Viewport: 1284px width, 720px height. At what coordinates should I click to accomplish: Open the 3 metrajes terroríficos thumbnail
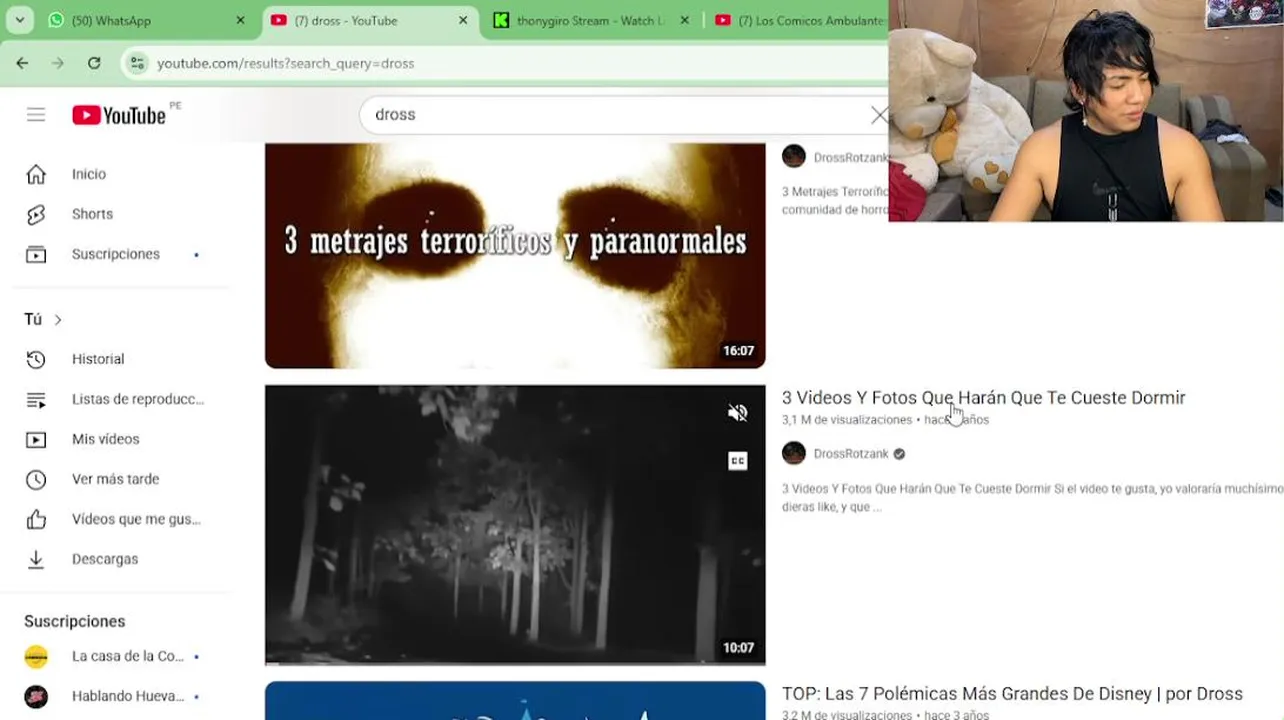515,255
